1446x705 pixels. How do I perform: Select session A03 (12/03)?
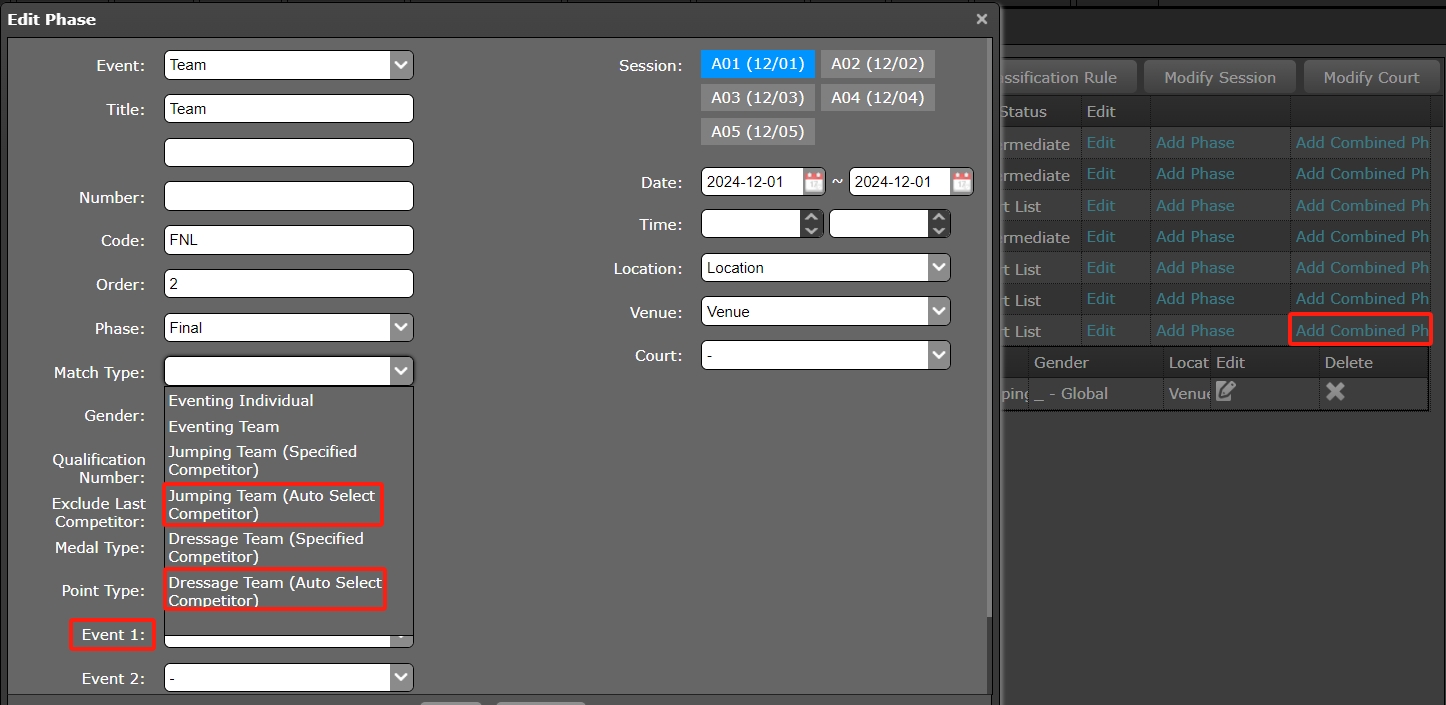coord(758,97)
